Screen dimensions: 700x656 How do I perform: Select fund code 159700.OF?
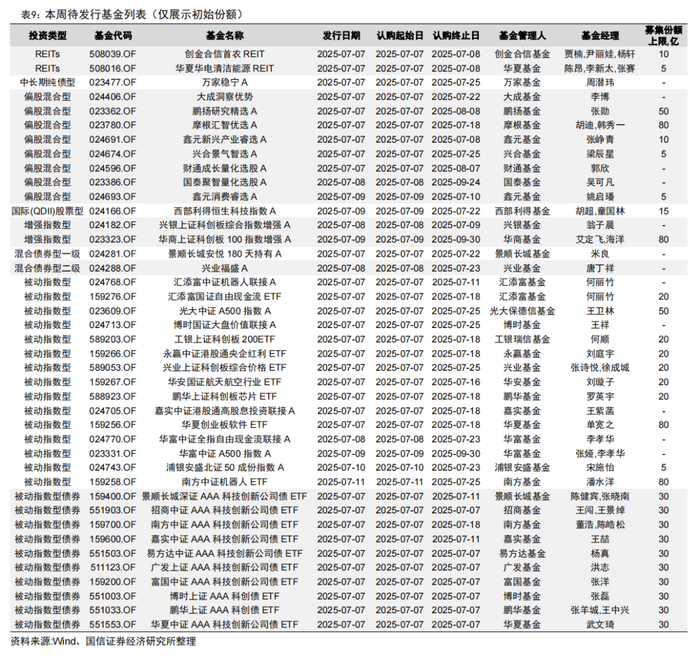pyautogui.click(x=112, y=524)
